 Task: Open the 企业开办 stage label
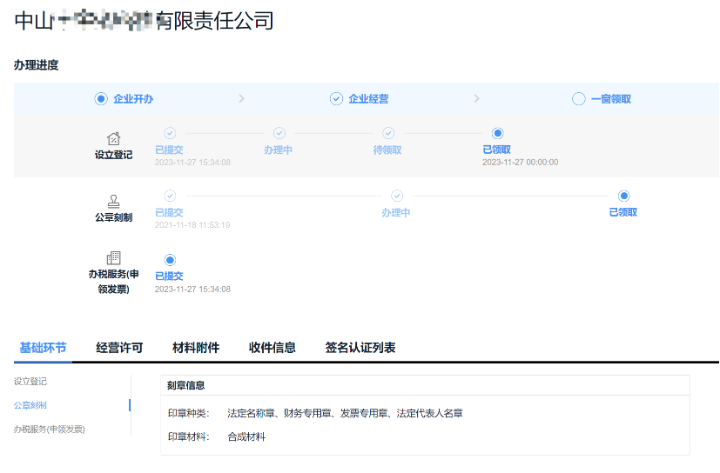133,99
